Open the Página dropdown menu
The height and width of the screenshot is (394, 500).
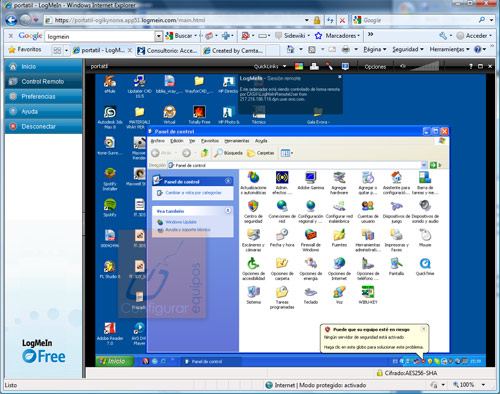[x=375, y=49]
